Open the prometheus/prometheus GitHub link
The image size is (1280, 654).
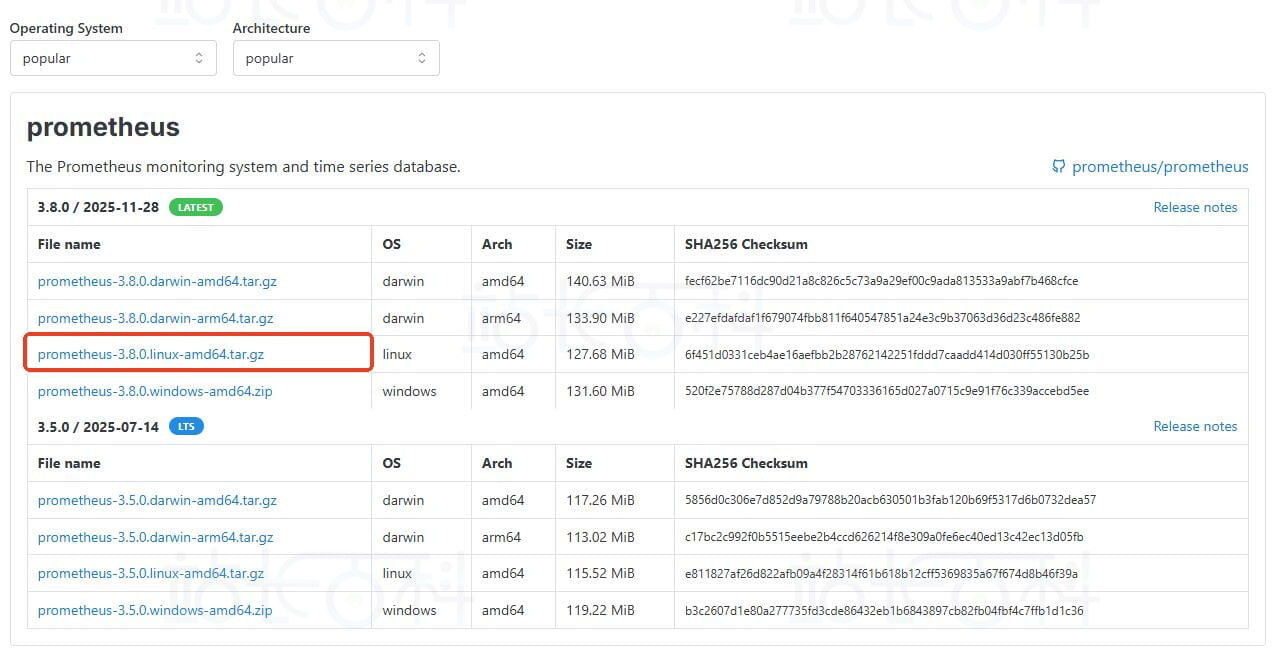[x=1160, y=167]
